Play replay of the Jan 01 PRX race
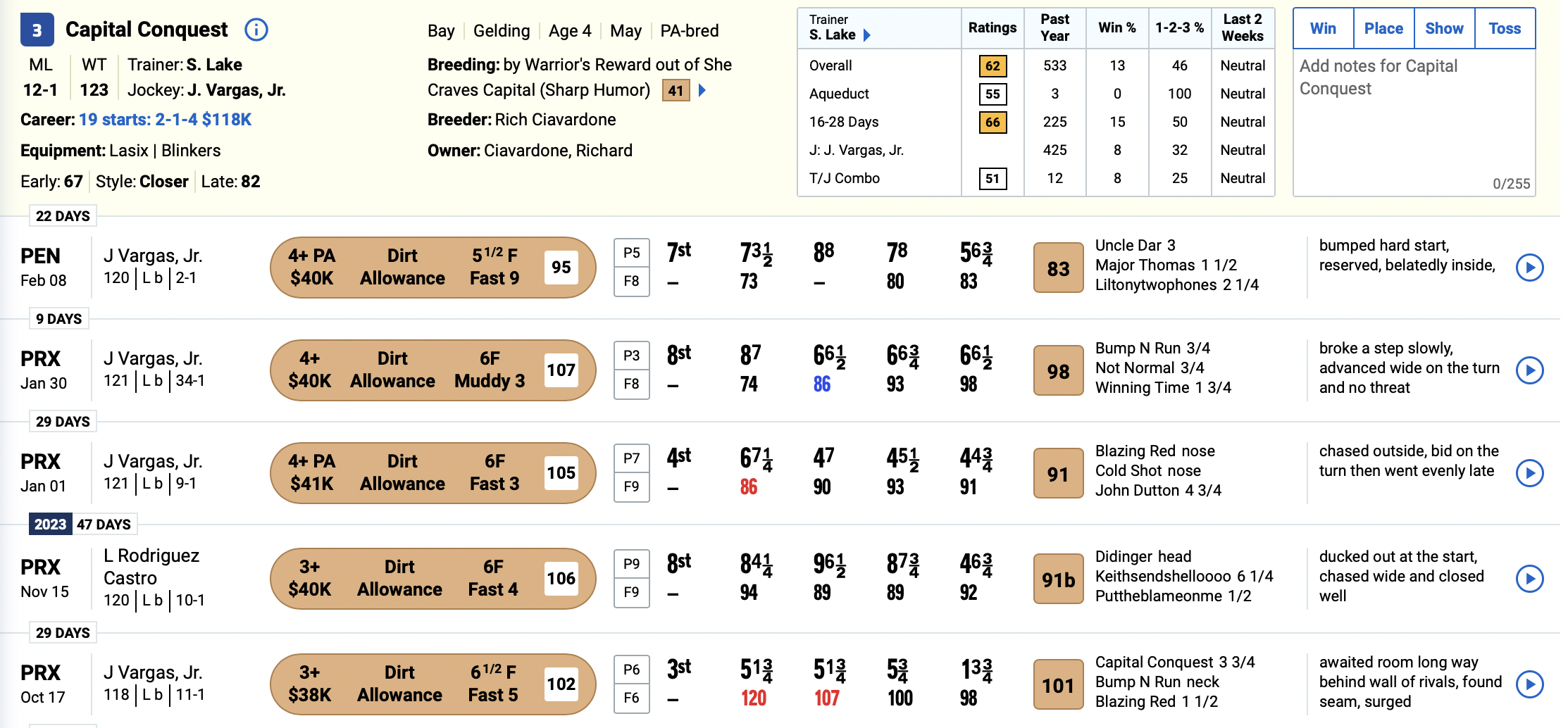 click(1529, 473)
